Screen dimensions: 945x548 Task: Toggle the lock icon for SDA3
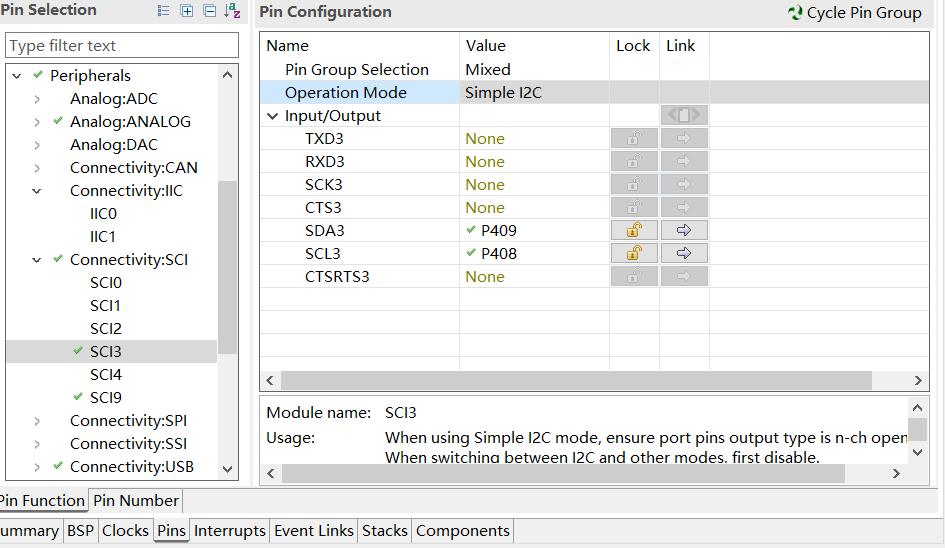(634, 230)
